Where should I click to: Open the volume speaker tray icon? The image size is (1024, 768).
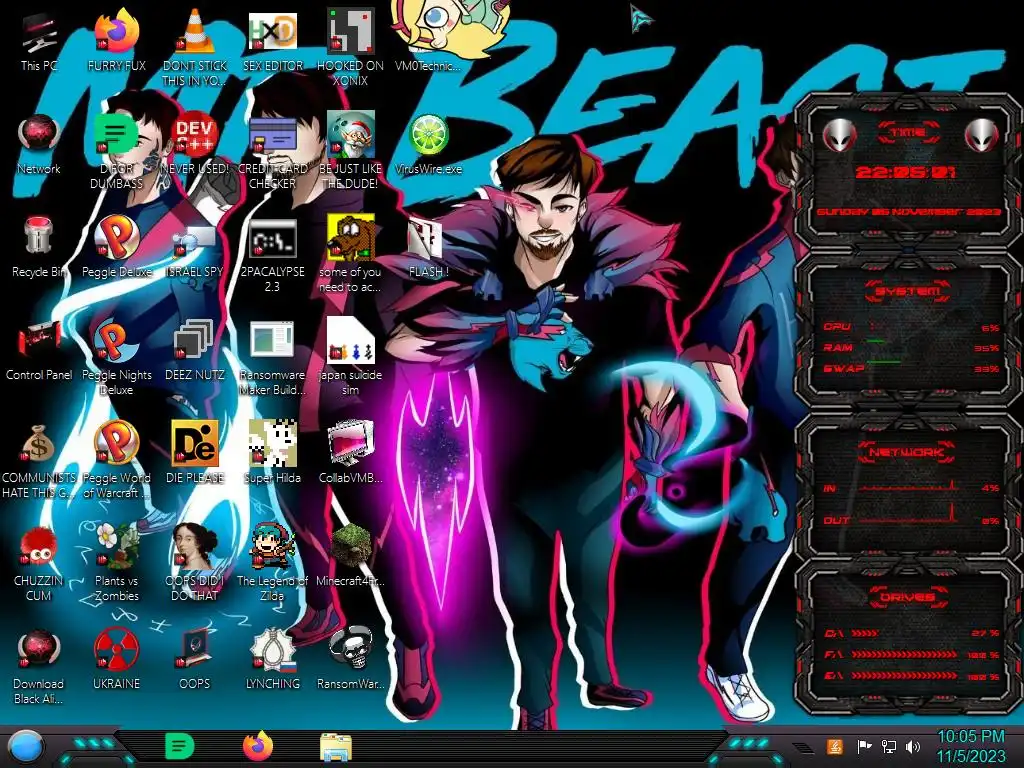913,747
